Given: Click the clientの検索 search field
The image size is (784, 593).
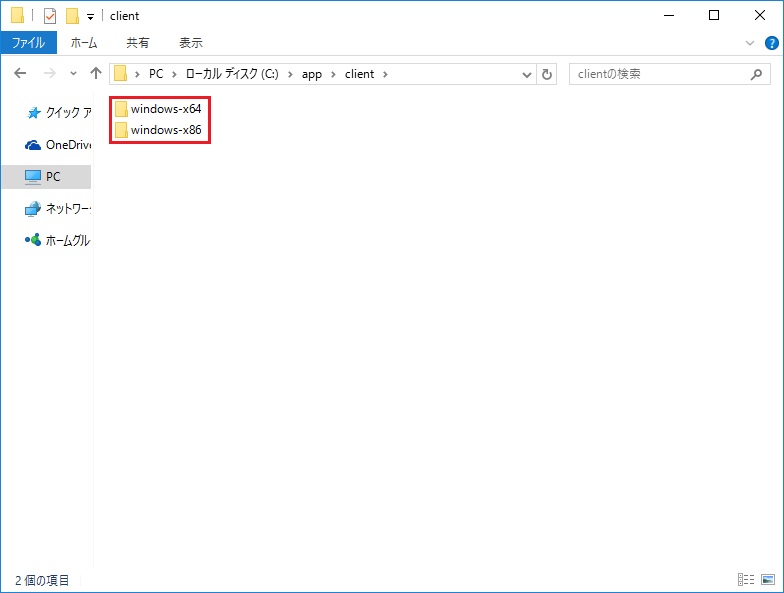Looking at the screenshot, I should tap(655, 74).
